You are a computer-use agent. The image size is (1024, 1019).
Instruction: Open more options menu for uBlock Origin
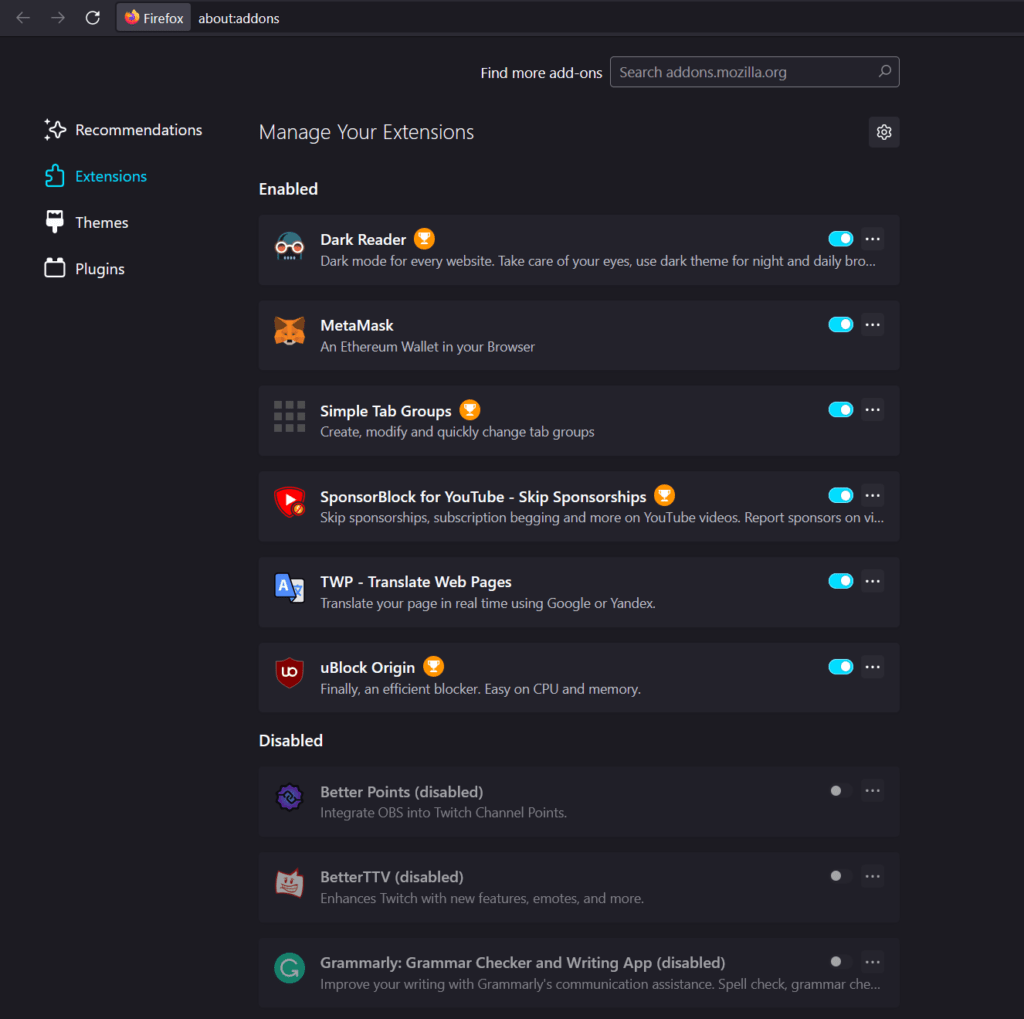pos(872,667)
